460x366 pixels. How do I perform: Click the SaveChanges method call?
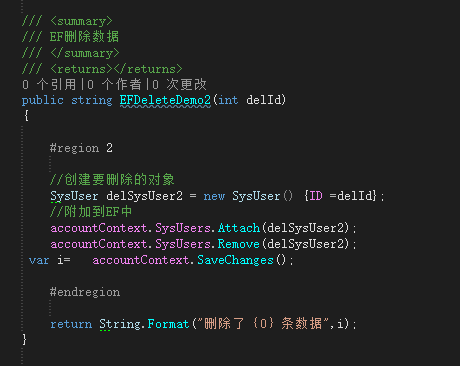click(x=235, y=260)
